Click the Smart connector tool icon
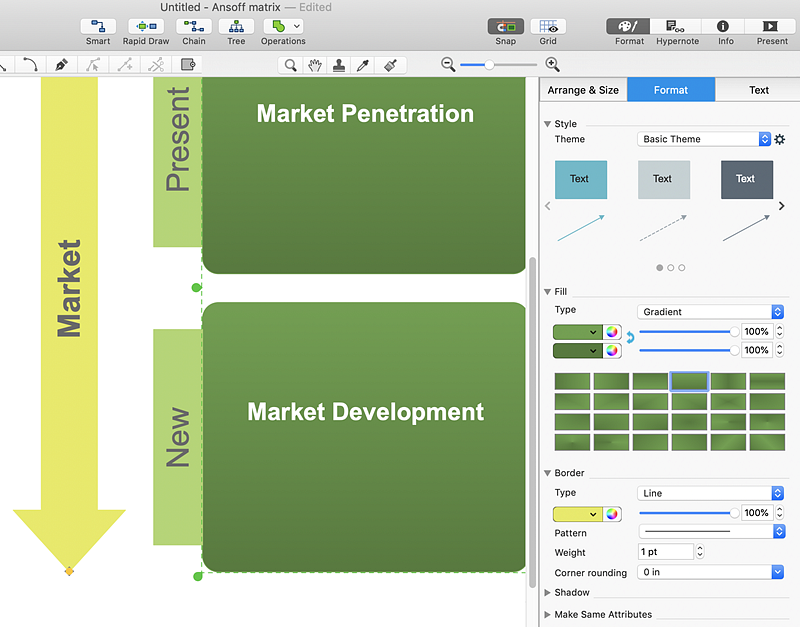The height and width of the screenshot is (627, 800). [98, 26]
